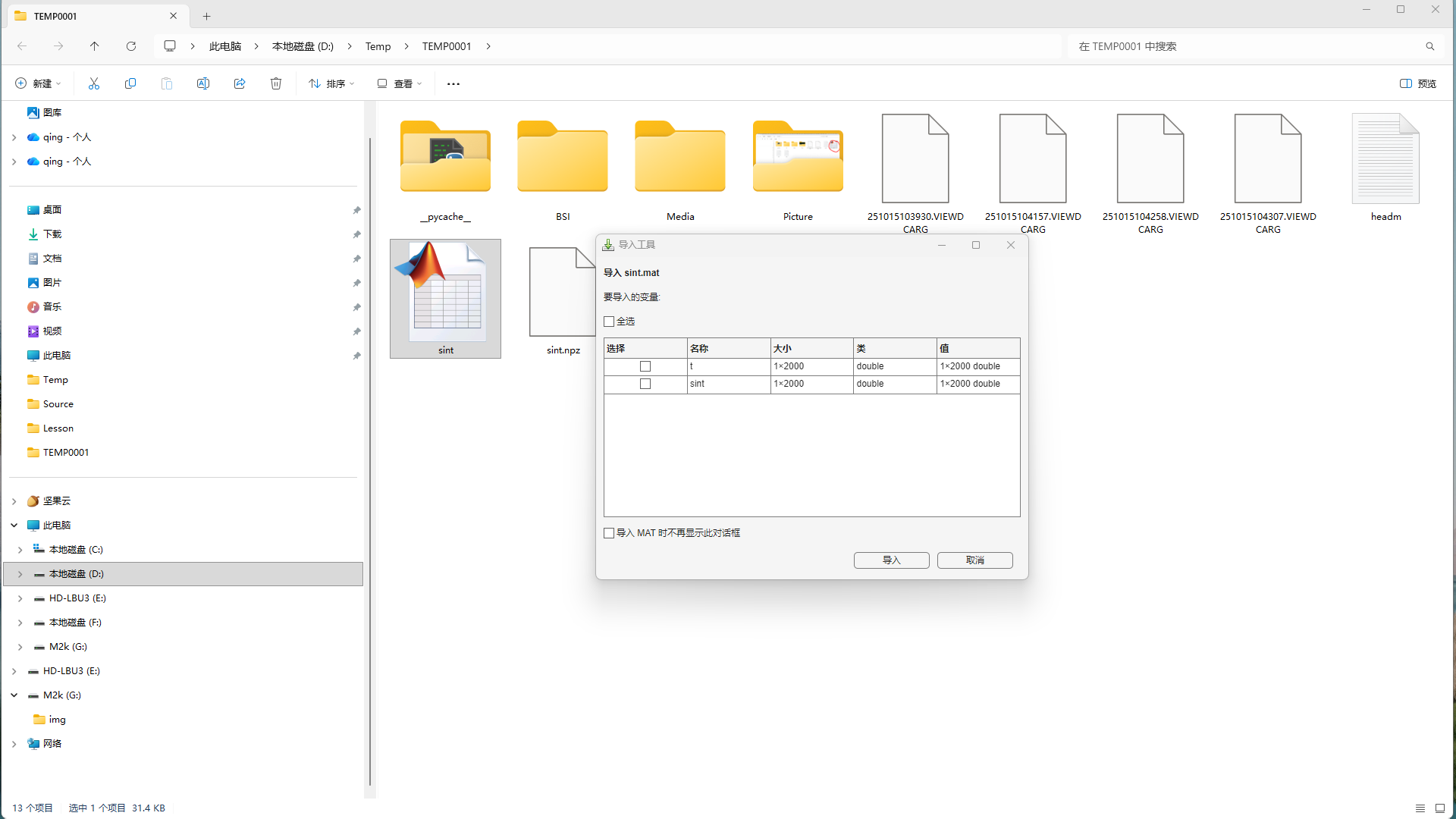The image size is (1456, 819).
Task: Collapse the M2k (G:) tree node
Action: click(x=14, y=695)
